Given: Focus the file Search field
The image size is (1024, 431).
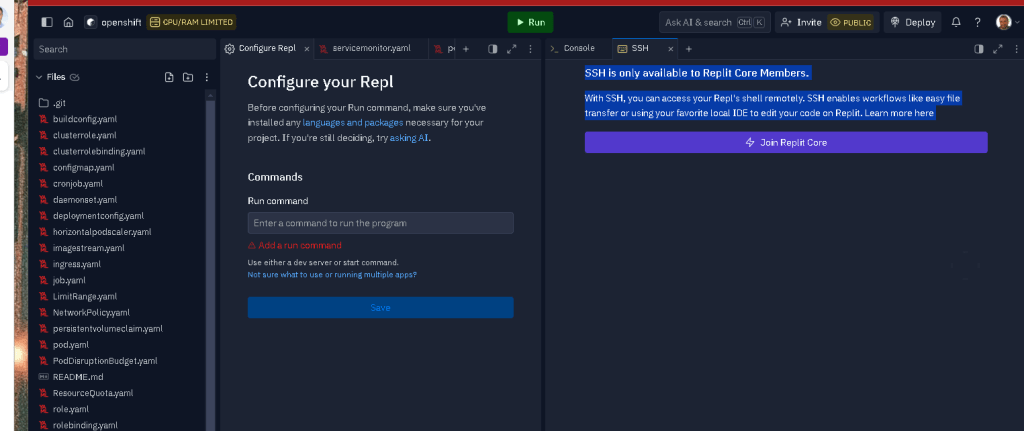Looking at the screenshot, I should [x=125, y=49].
